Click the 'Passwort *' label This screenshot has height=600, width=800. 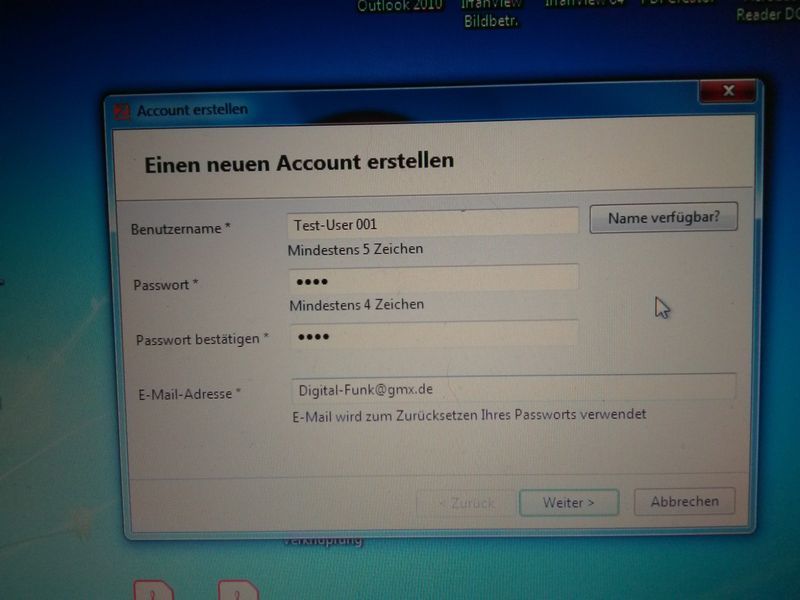[x=166, y=285]
